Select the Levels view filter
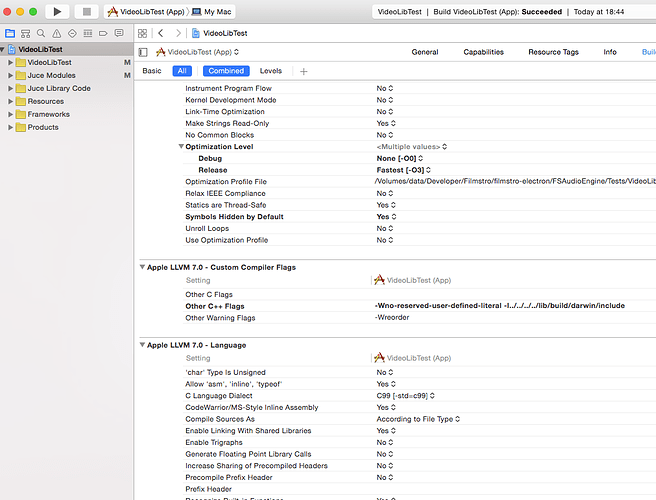 (x=271, y=71)
